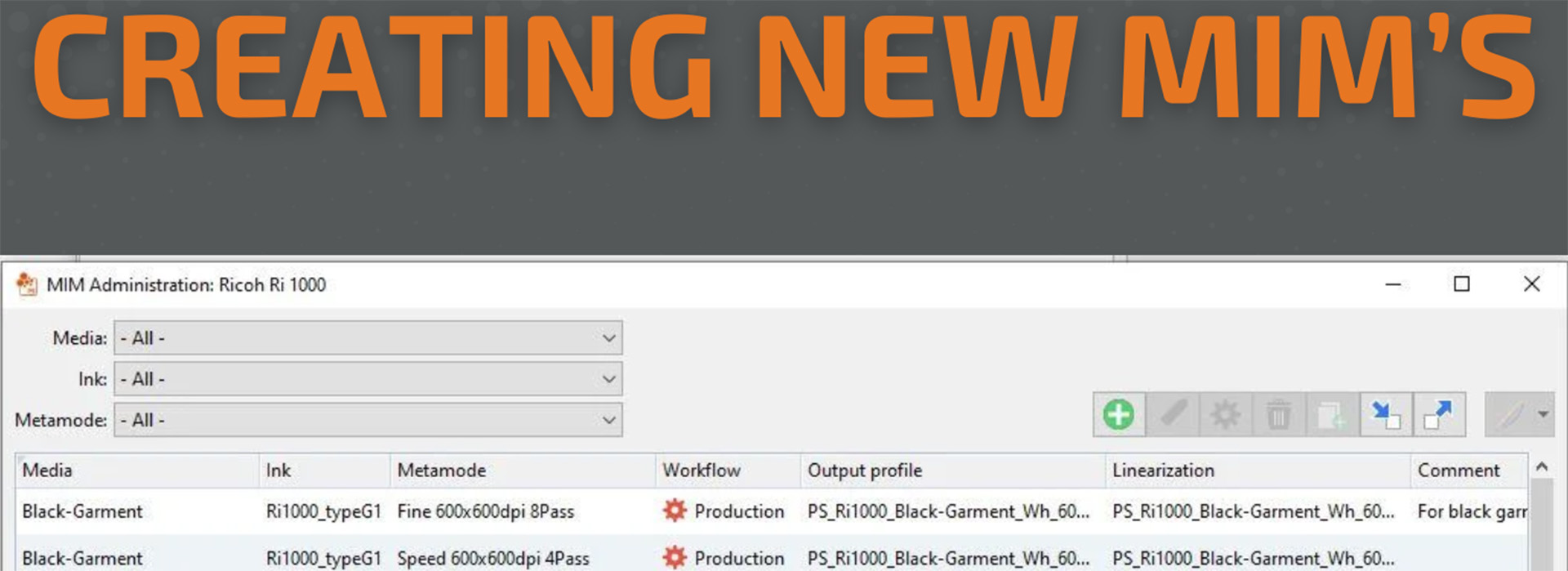Click Linearization cell in Speed 4Pass row
1568x571 pixels.
point(1254,559)
